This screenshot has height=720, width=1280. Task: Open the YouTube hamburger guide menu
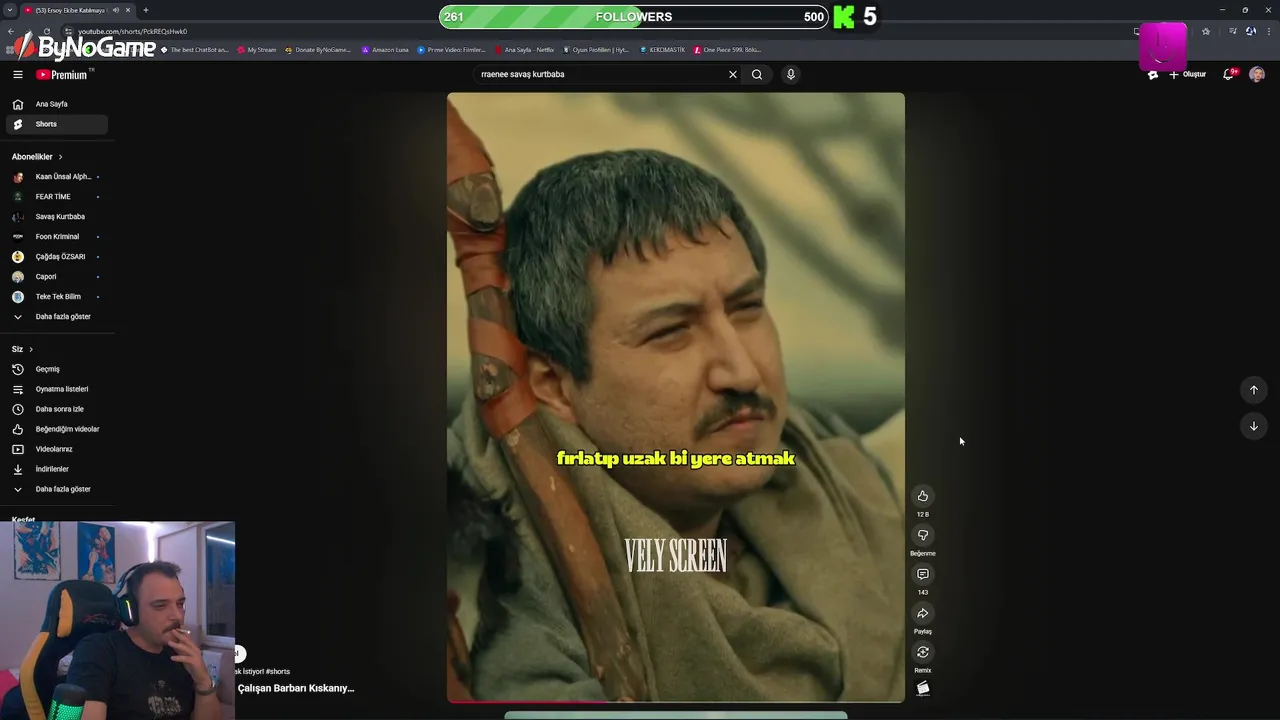pyautogui.click(x=17, y=74)
